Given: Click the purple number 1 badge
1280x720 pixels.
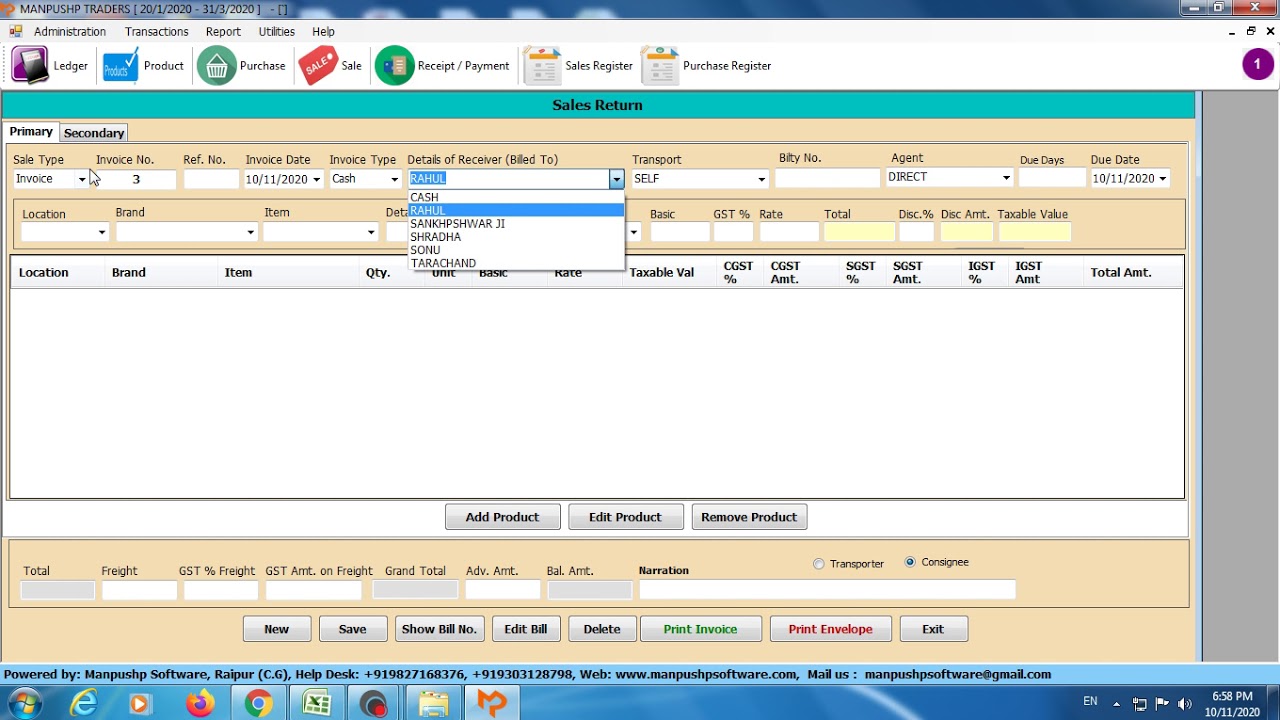Looking at the screenshot, I should pos(1258,65).
